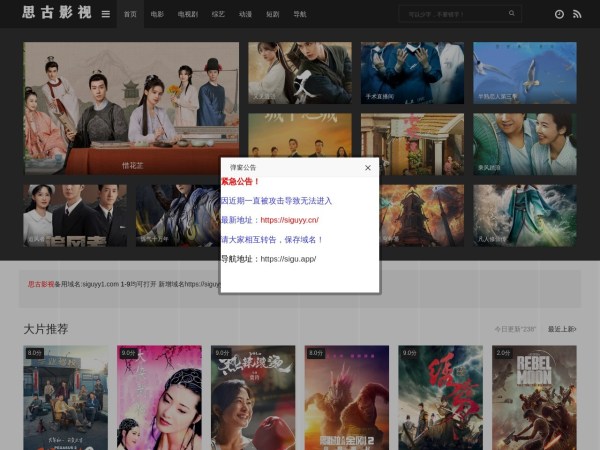Open the 电视剧 navigation tab
600x450 pixels.
[188, 14]
